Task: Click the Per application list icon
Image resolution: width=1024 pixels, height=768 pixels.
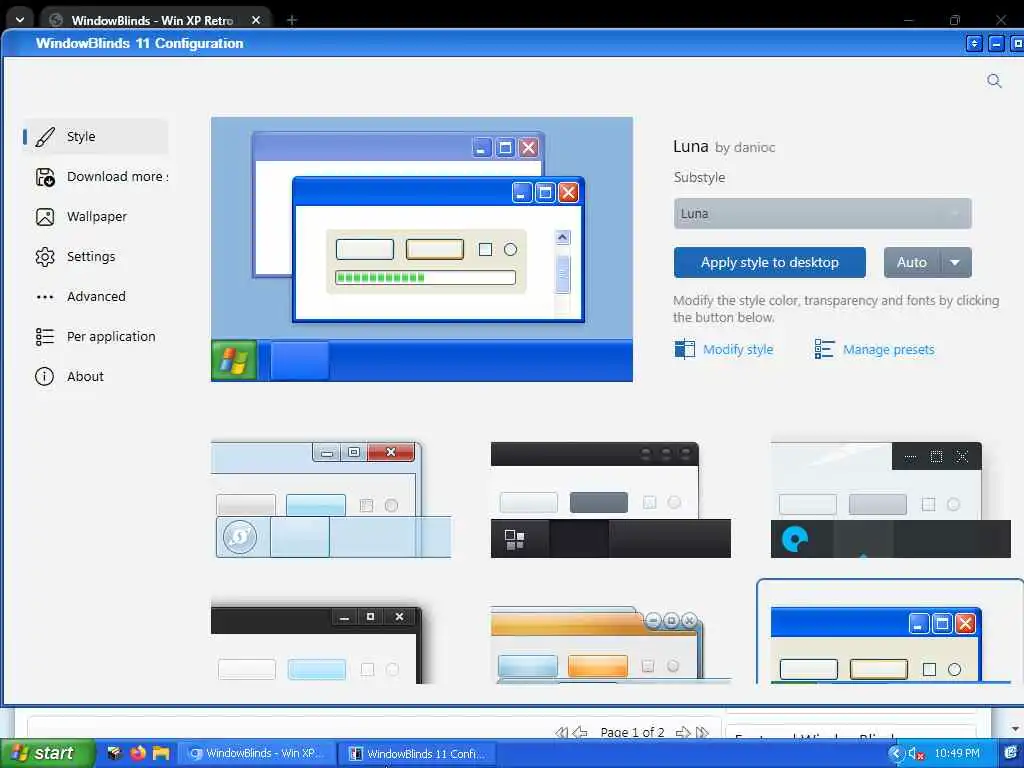Action: [45, 336]
